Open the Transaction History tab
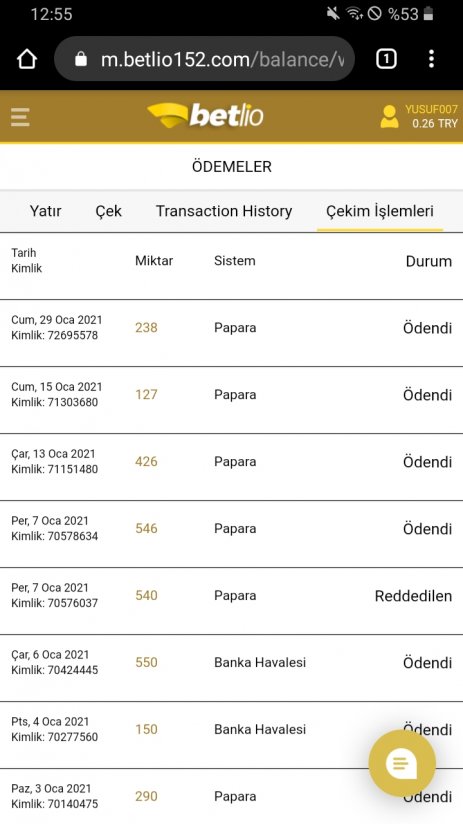This screenshot has height=824, width=463. point(224,211)
